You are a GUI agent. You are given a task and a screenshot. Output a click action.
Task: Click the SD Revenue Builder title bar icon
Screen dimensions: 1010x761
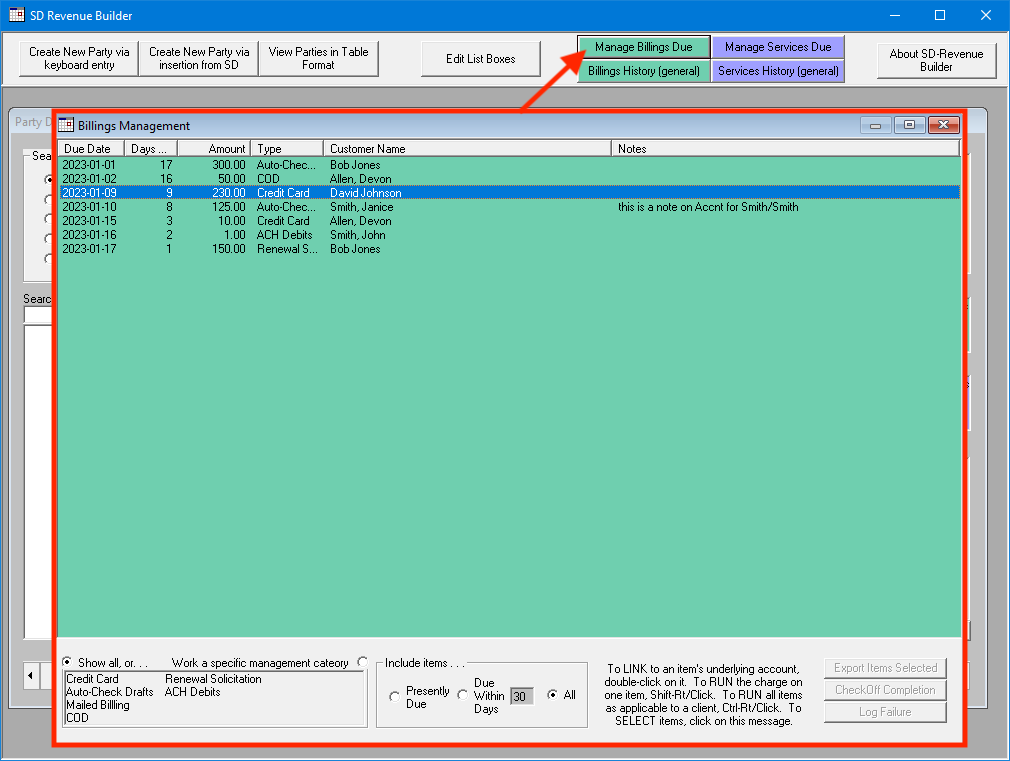15,15
